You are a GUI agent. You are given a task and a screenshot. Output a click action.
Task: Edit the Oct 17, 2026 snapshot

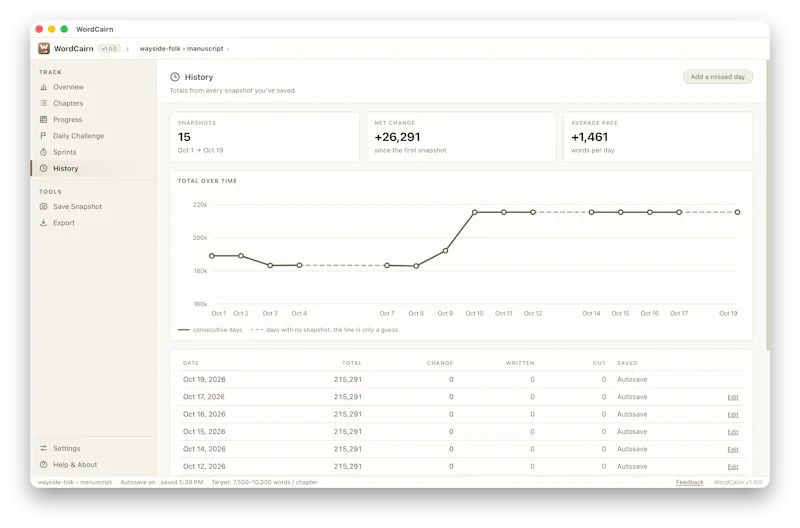(733, 397)
